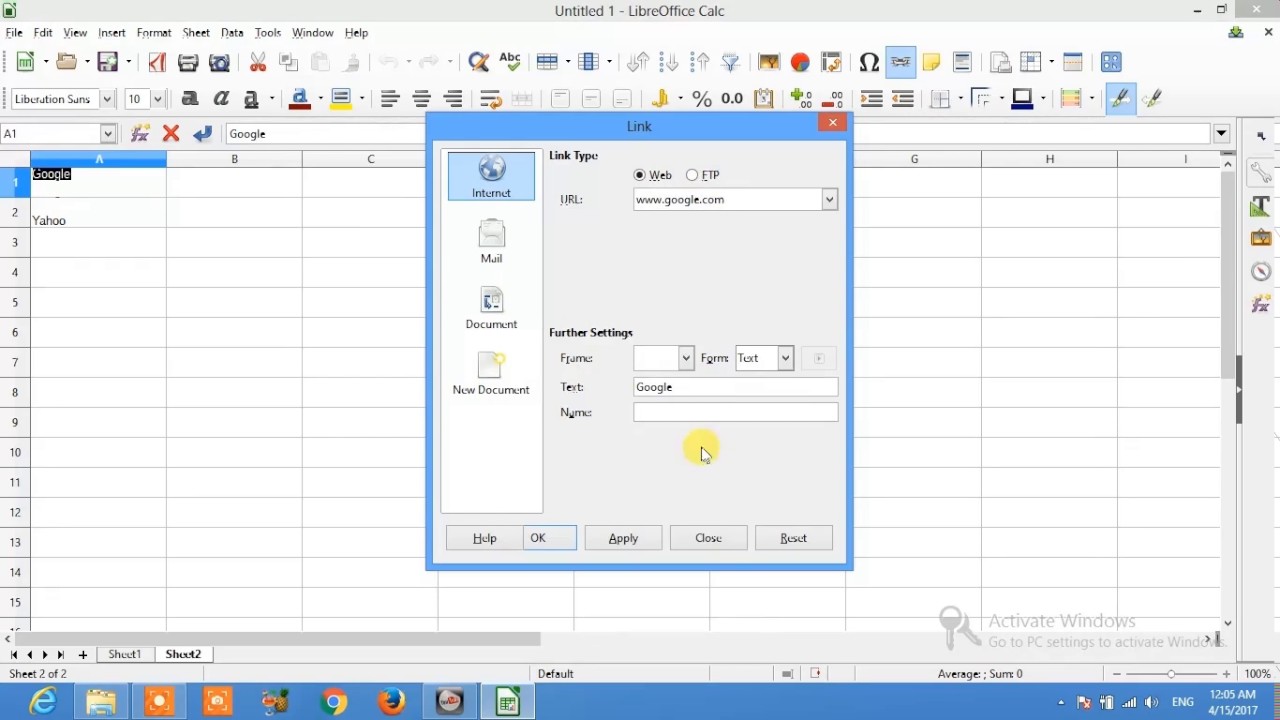Open the font size dropdown
The height and width of the screenshot is (720, 1280).
[x=158, y=99]
